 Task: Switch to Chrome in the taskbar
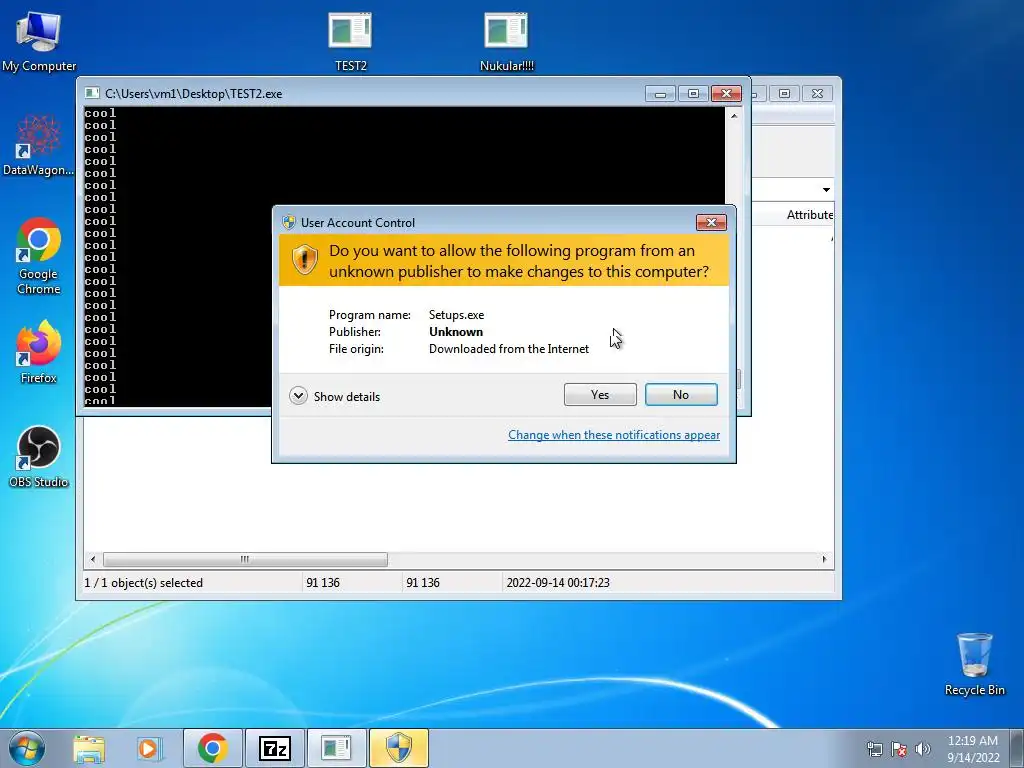[213, 748]
